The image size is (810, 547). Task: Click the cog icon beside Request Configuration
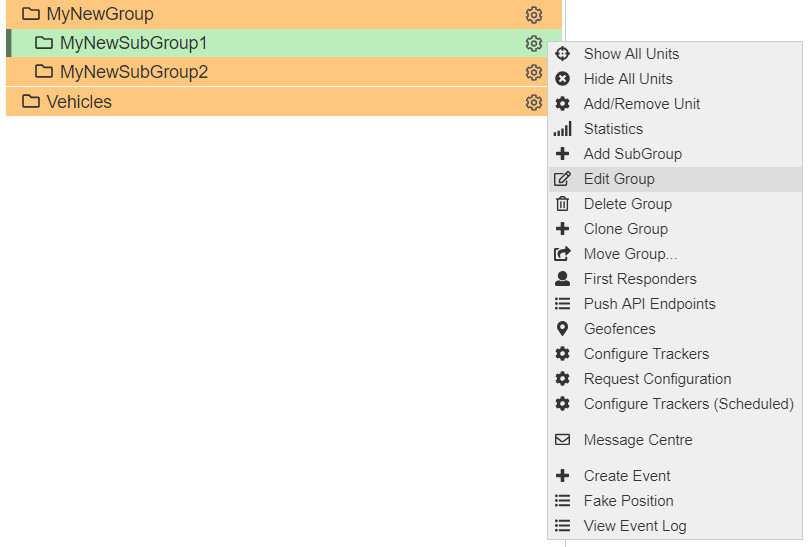pos(563,379)
